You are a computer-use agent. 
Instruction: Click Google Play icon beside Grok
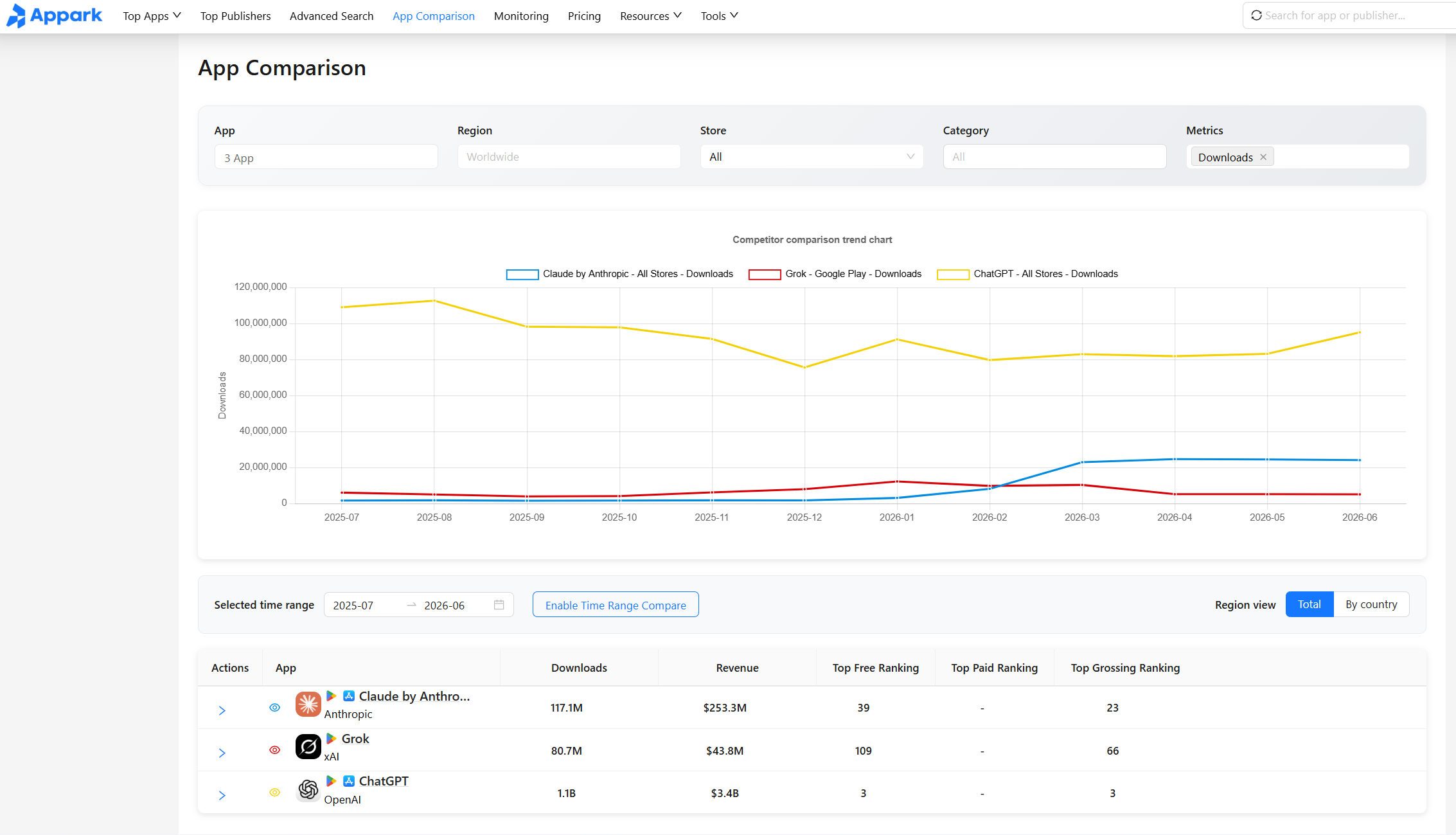(x=332, y=739)
